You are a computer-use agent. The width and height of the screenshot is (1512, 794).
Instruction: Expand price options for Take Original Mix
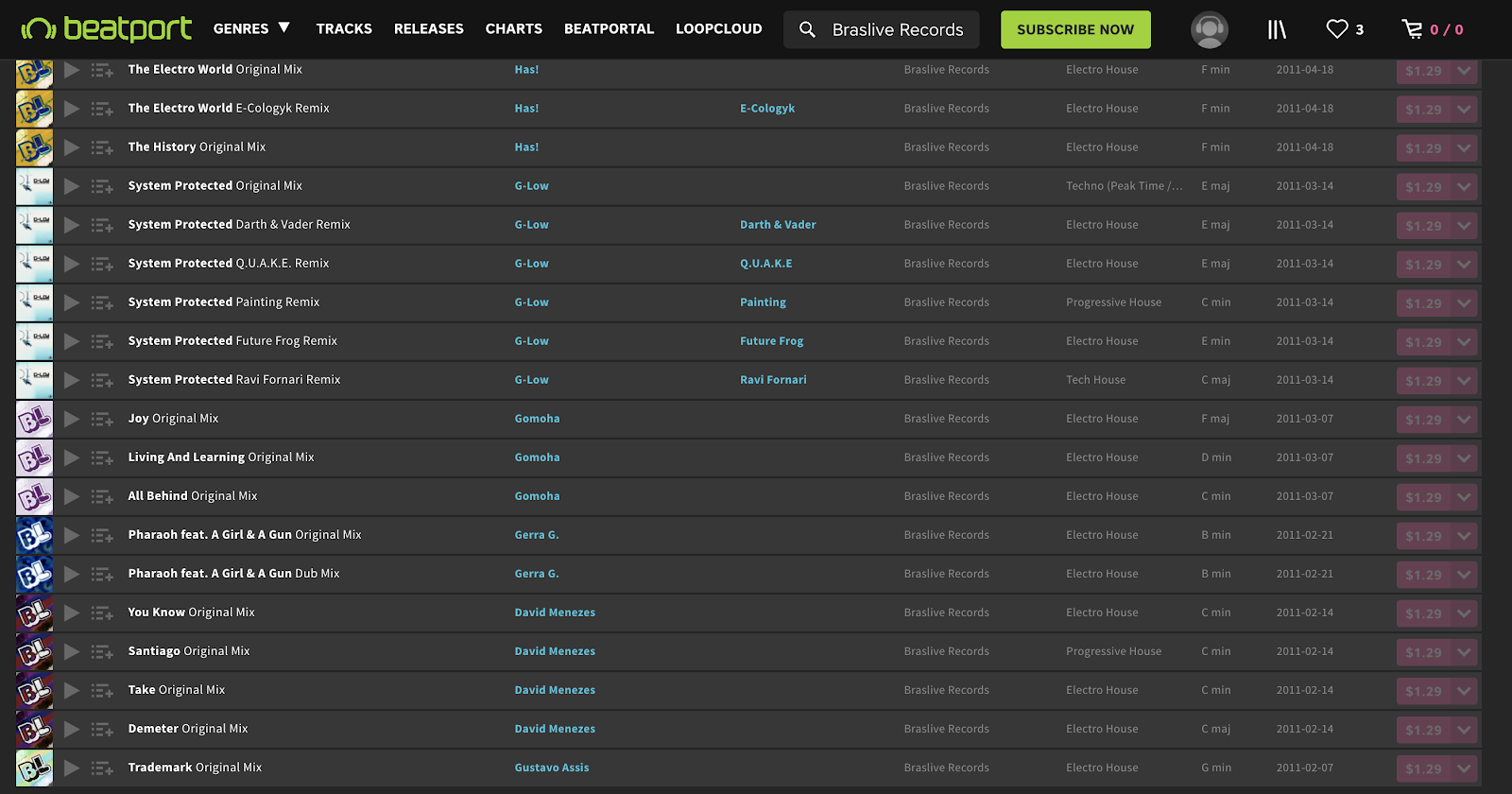(1464, 690)
